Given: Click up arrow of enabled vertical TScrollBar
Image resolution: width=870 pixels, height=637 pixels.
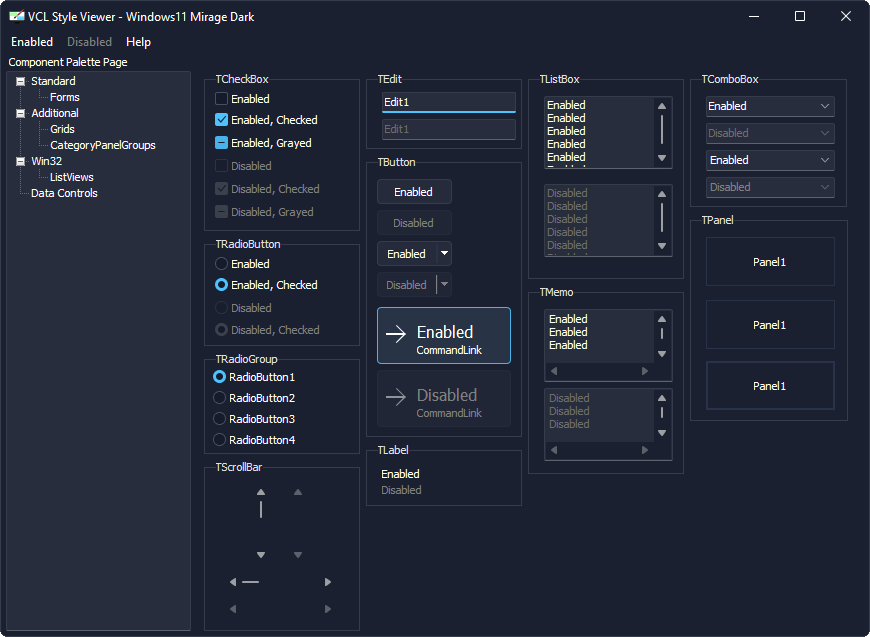Looking at the screenshot, I should pyautogui.click(x=261, y=492).
